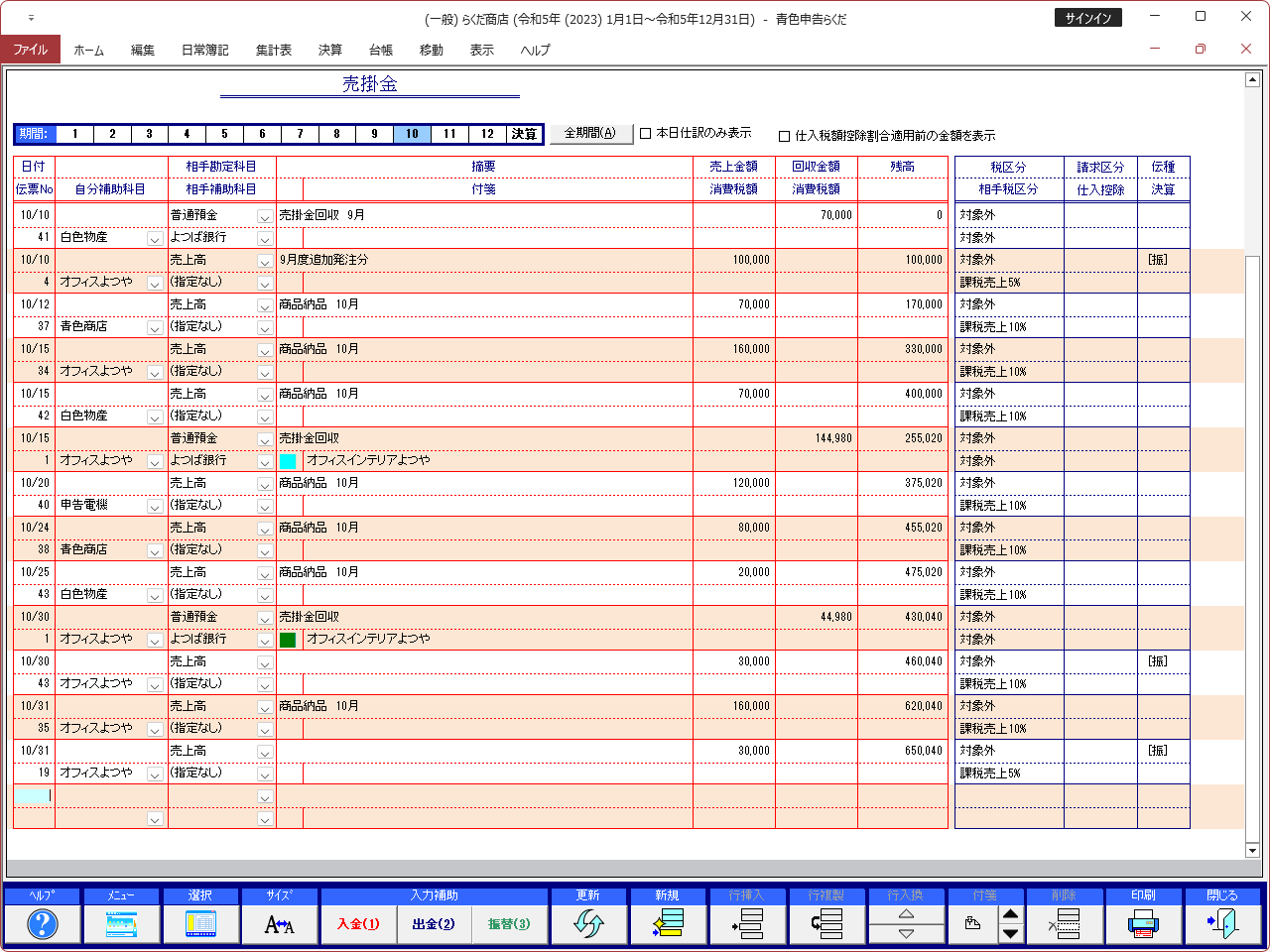The image size is (1270, 952).
Task: Click the 削除 delete row icon
Action: point(1065,924)
